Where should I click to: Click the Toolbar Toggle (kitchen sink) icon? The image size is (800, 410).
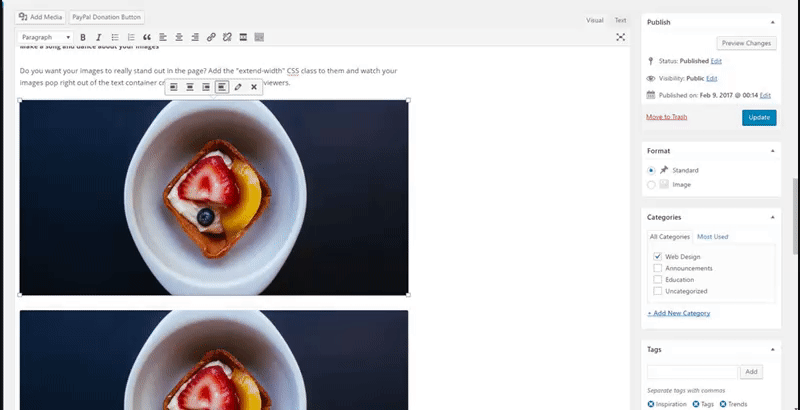pyautogui.click(x=259, y=37)
